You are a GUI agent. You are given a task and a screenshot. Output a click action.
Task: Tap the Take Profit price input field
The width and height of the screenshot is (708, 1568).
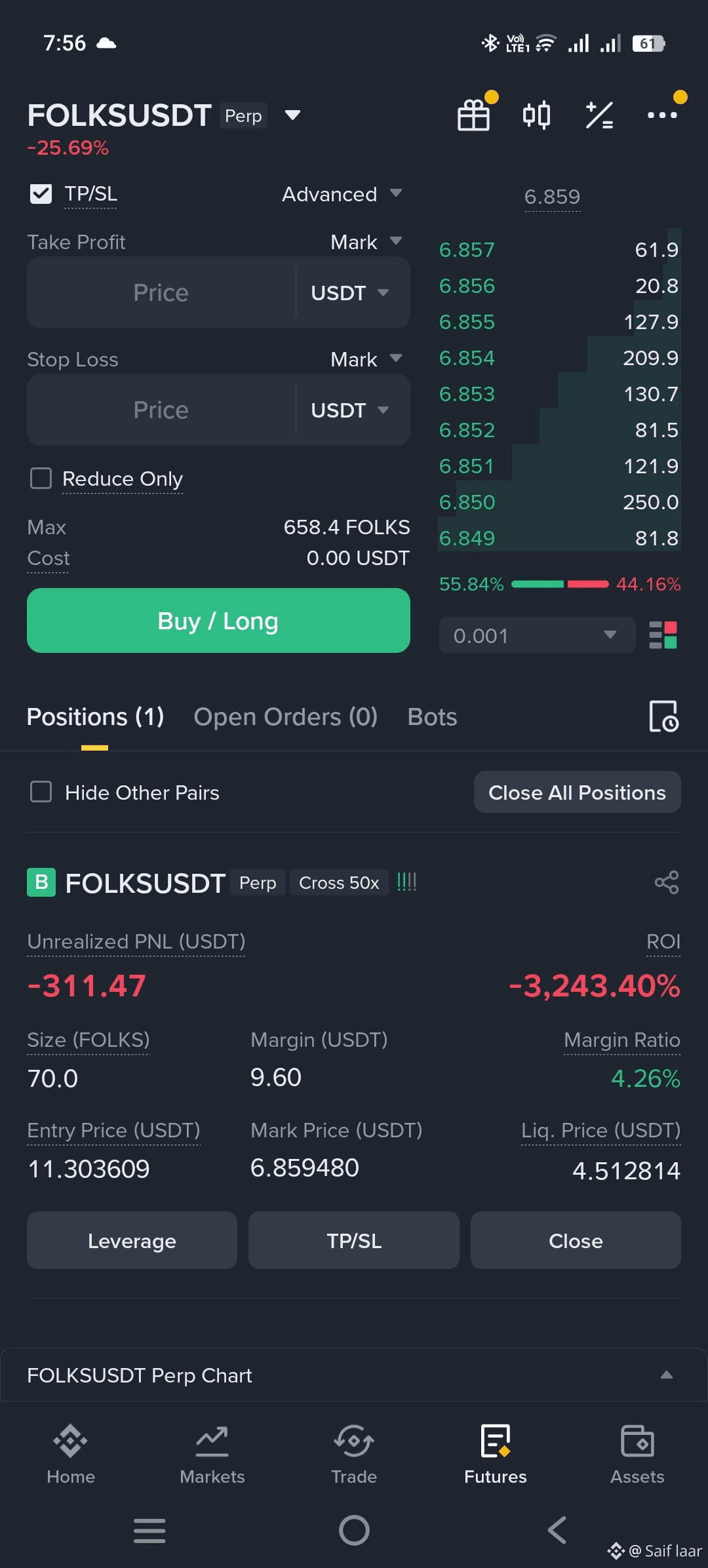[x=161, y=292]
